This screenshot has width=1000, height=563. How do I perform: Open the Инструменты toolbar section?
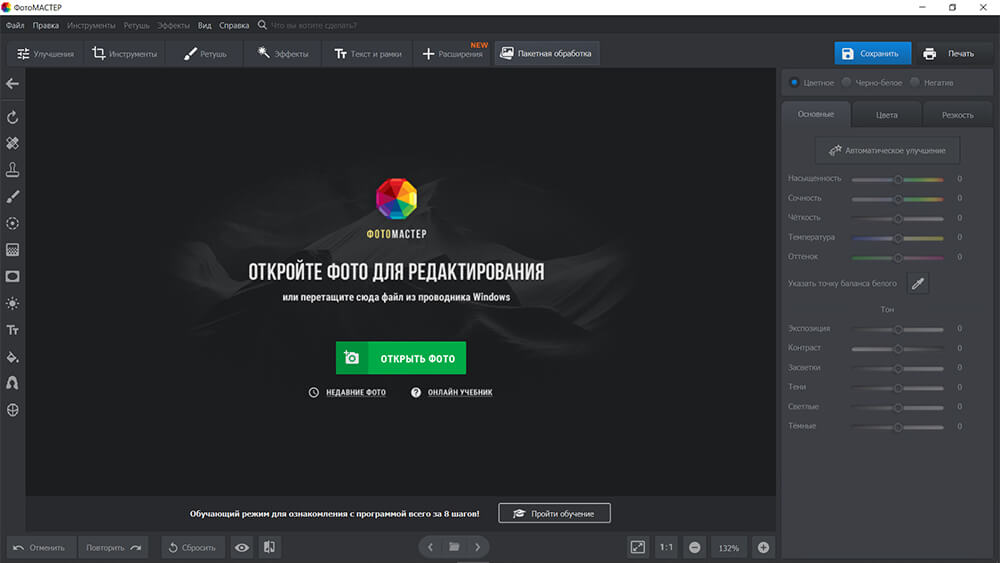click(x=124, y=54)
